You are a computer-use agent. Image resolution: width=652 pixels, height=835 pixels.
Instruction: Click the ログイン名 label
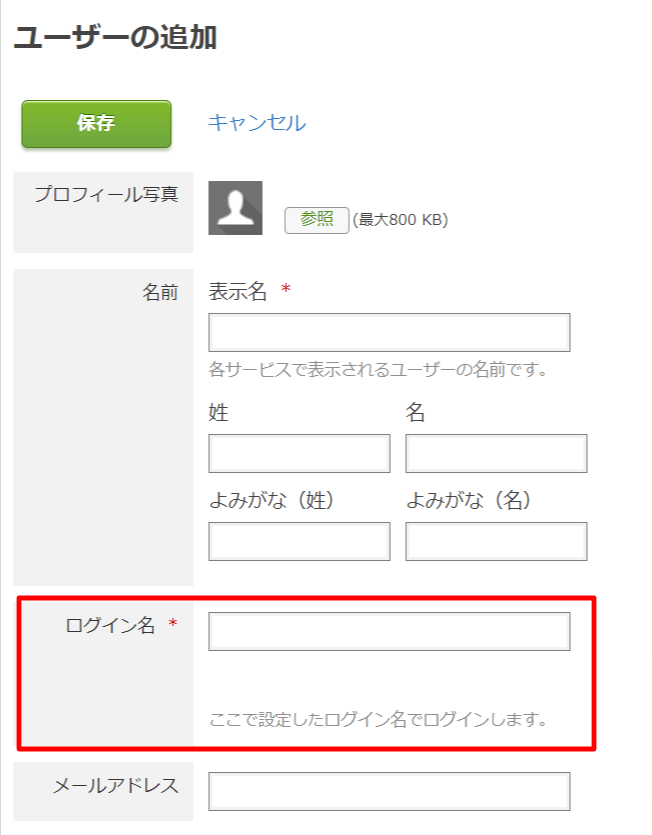(110, 625)
